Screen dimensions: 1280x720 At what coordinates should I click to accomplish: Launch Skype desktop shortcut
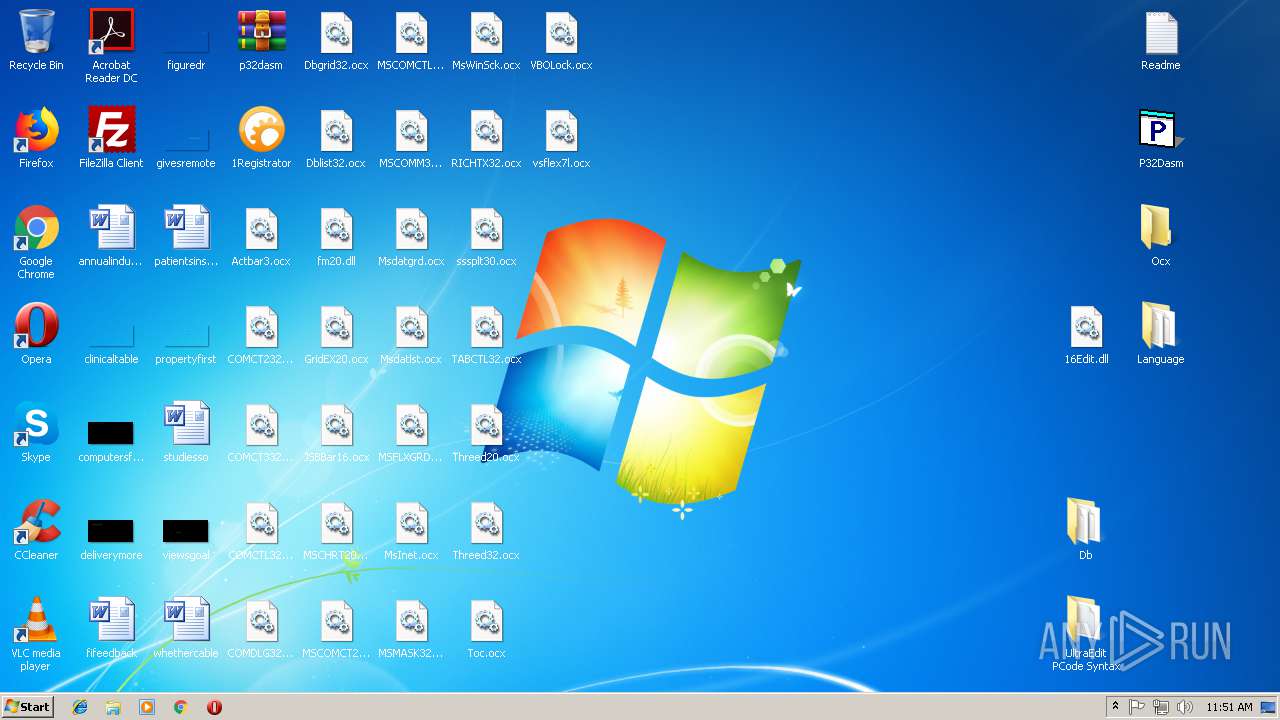tap(36, 425)
